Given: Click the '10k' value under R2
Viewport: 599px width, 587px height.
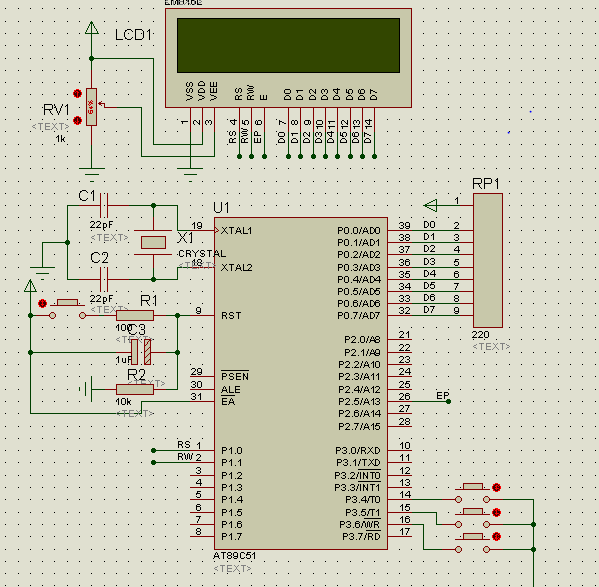Looking at the screenshot, I should [123, 402].
